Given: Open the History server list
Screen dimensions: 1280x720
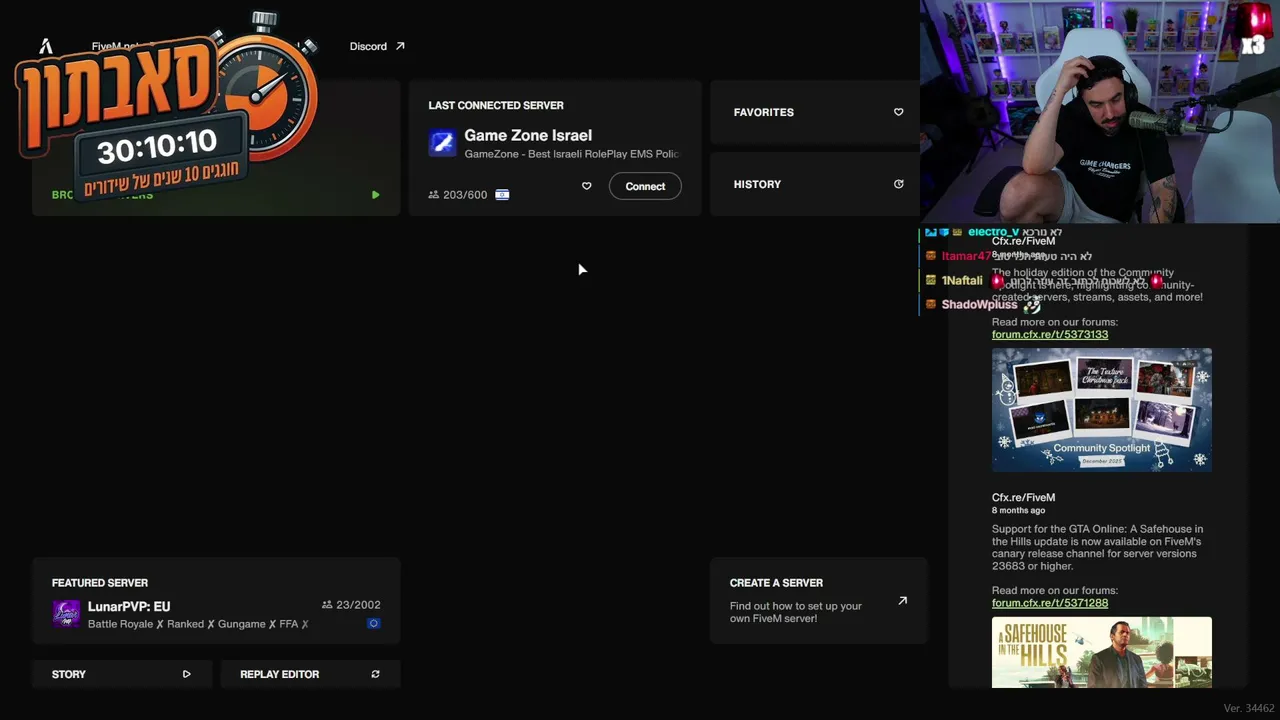Looking at the screenshot, I should point(815,184).
